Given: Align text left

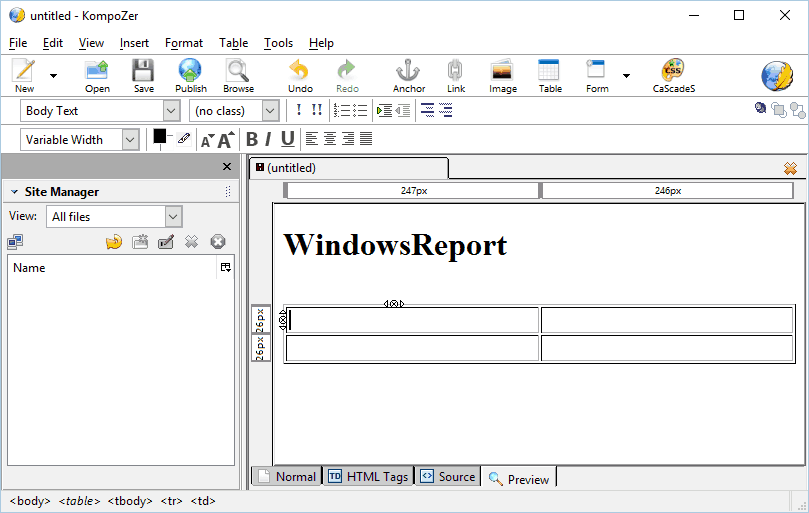Looking at the screenshot, I should 312,139.
